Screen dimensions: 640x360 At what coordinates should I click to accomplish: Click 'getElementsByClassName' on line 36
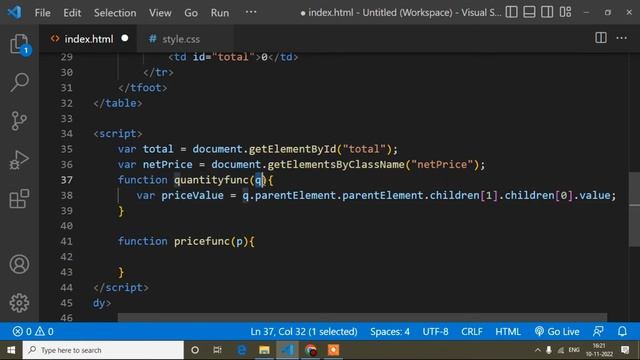pos(336,164)
